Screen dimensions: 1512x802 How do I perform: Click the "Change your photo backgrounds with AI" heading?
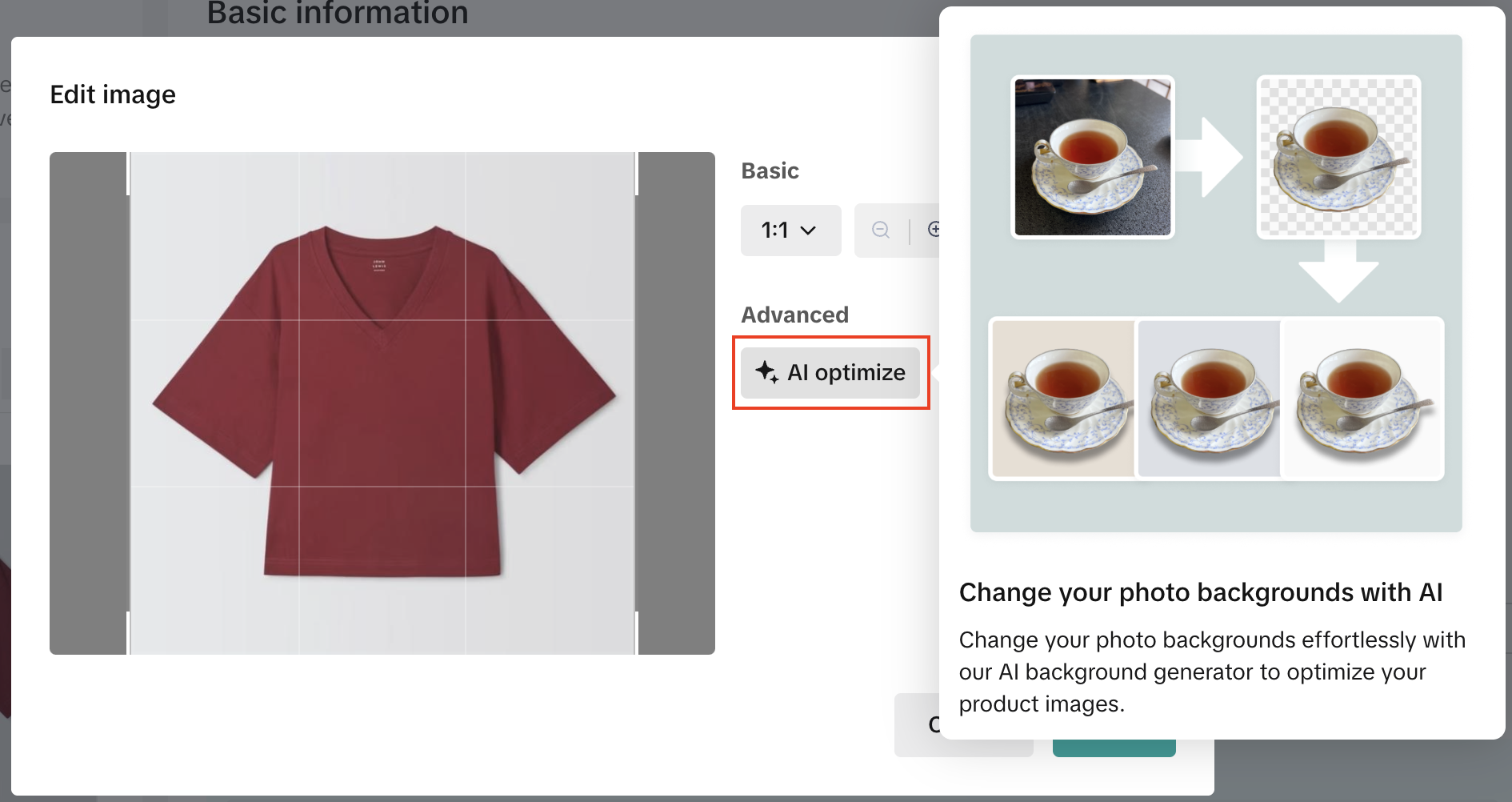click(1200, 592)
